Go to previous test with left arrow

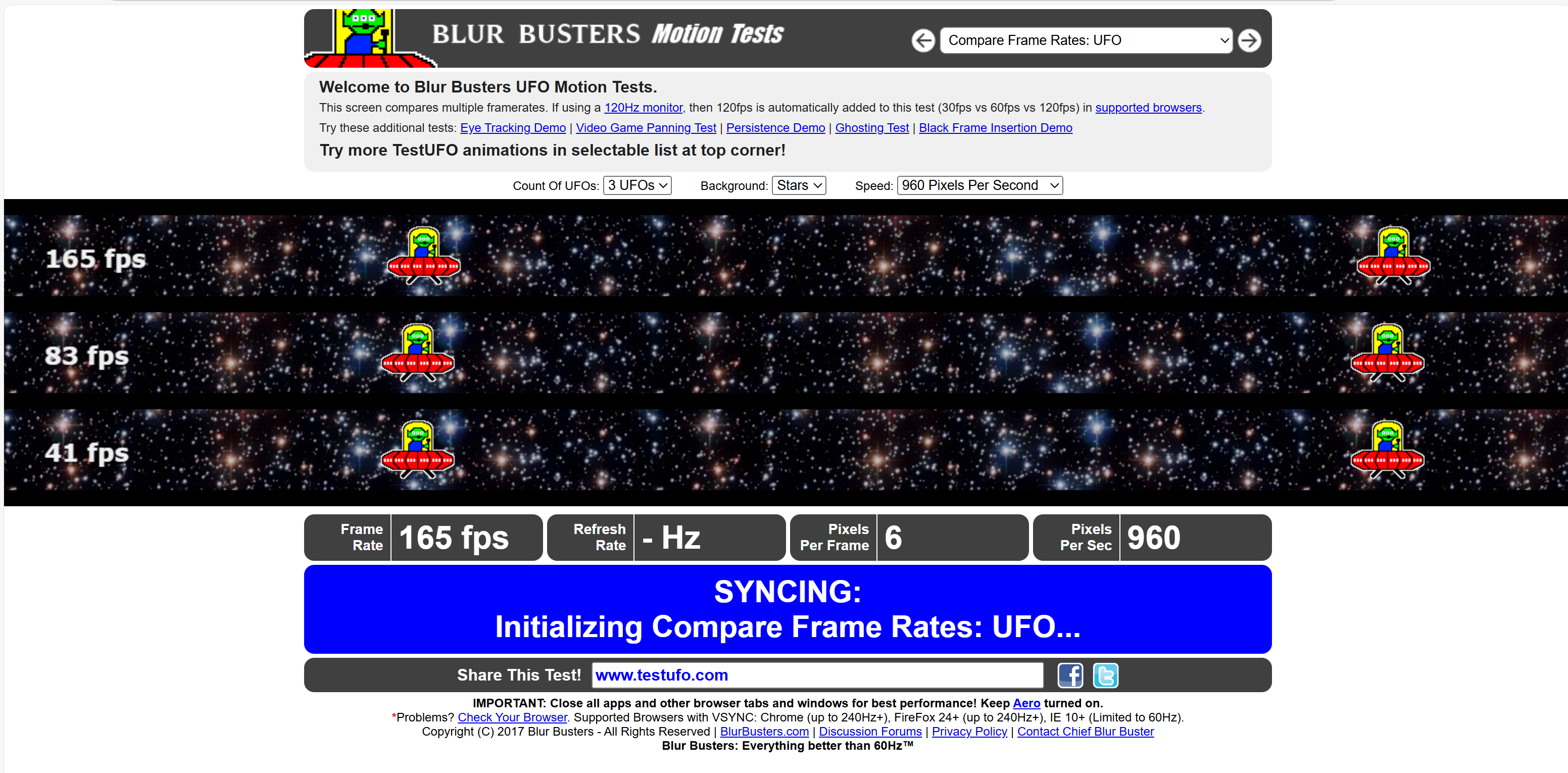(x=923, y=41)
